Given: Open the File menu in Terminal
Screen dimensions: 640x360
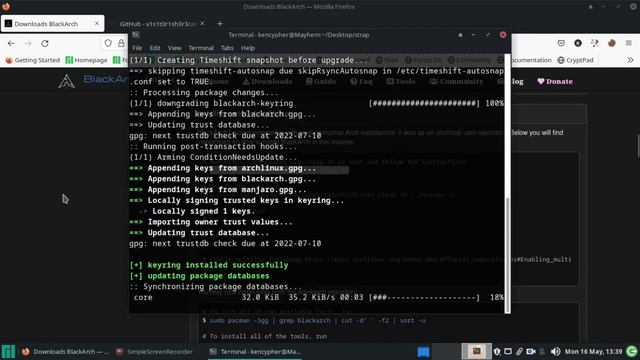Looking at the screenshot, I should pos(137,48).
